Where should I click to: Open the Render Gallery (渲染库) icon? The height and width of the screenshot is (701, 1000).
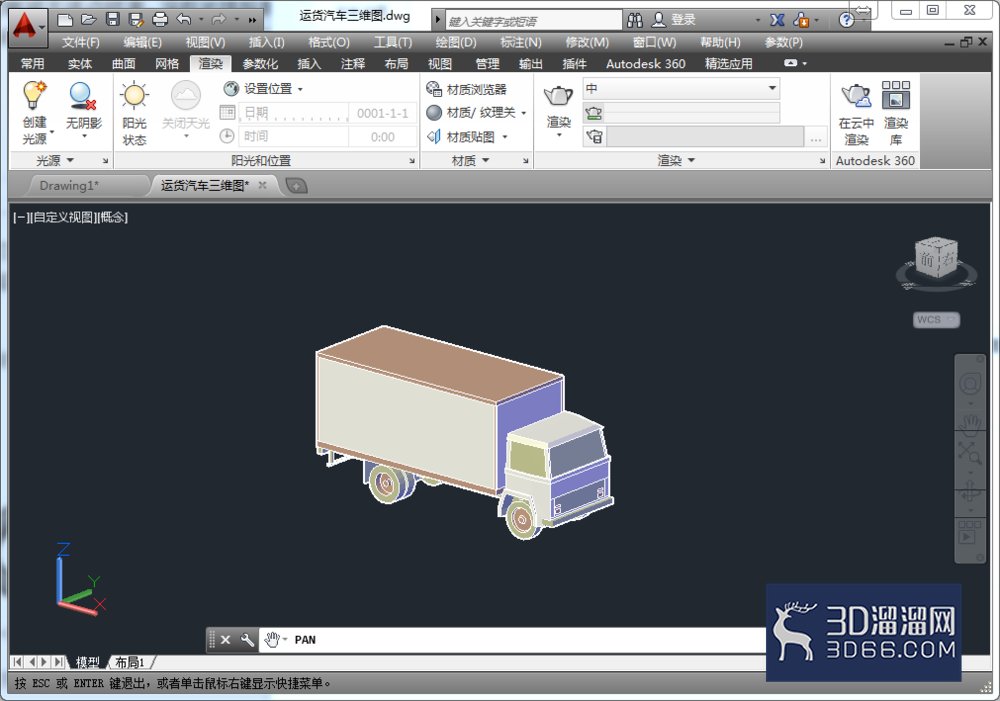coord(895,95)
